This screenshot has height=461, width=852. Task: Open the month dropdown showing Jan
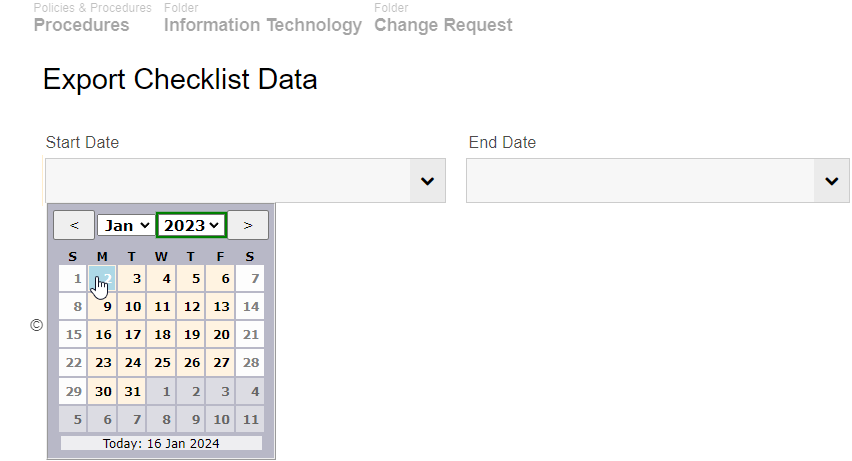125,225
